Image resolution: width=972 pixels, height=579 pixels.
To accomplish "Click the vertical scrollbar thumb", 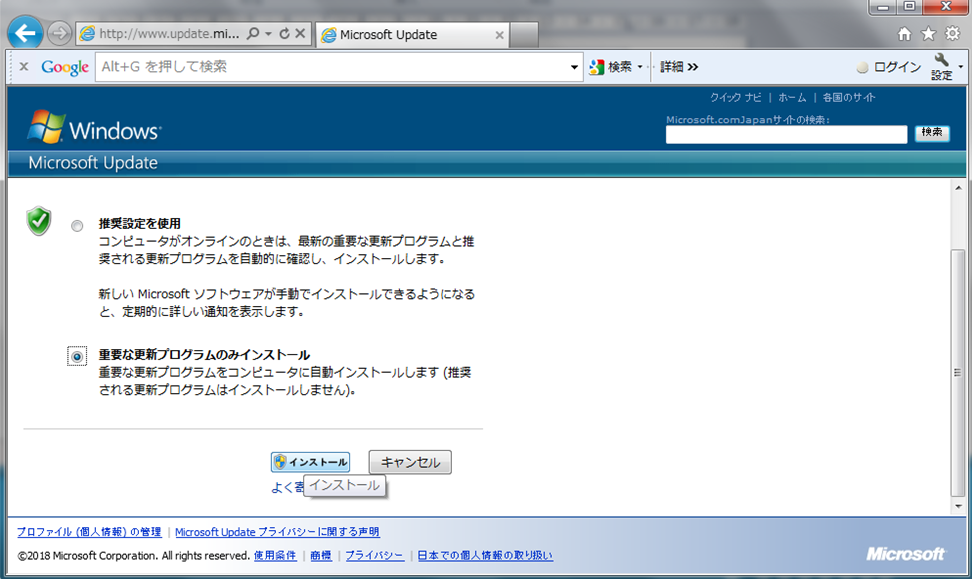I will (x=958, y=373).
